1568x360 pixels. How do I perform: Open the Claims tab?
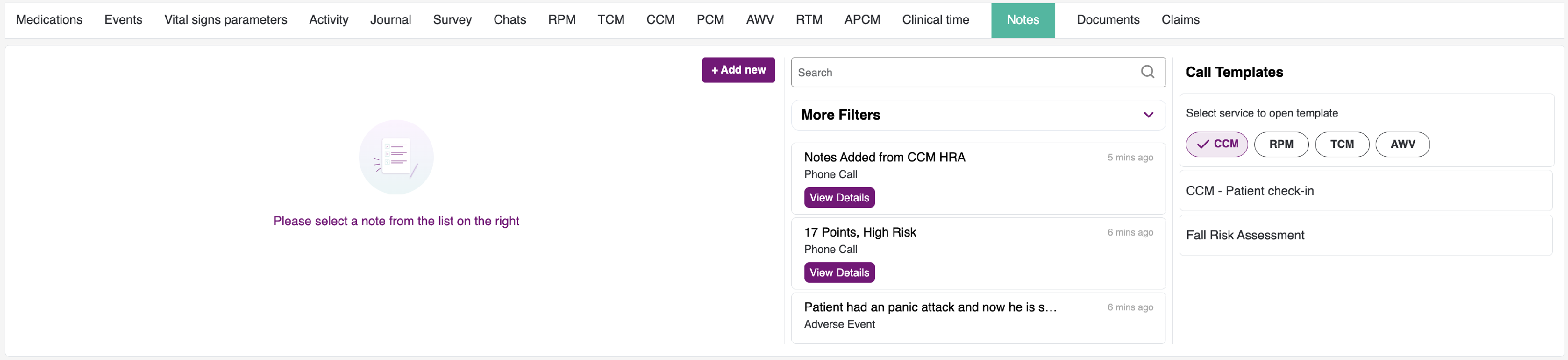pyautogui.click(x=1180, y=20)
